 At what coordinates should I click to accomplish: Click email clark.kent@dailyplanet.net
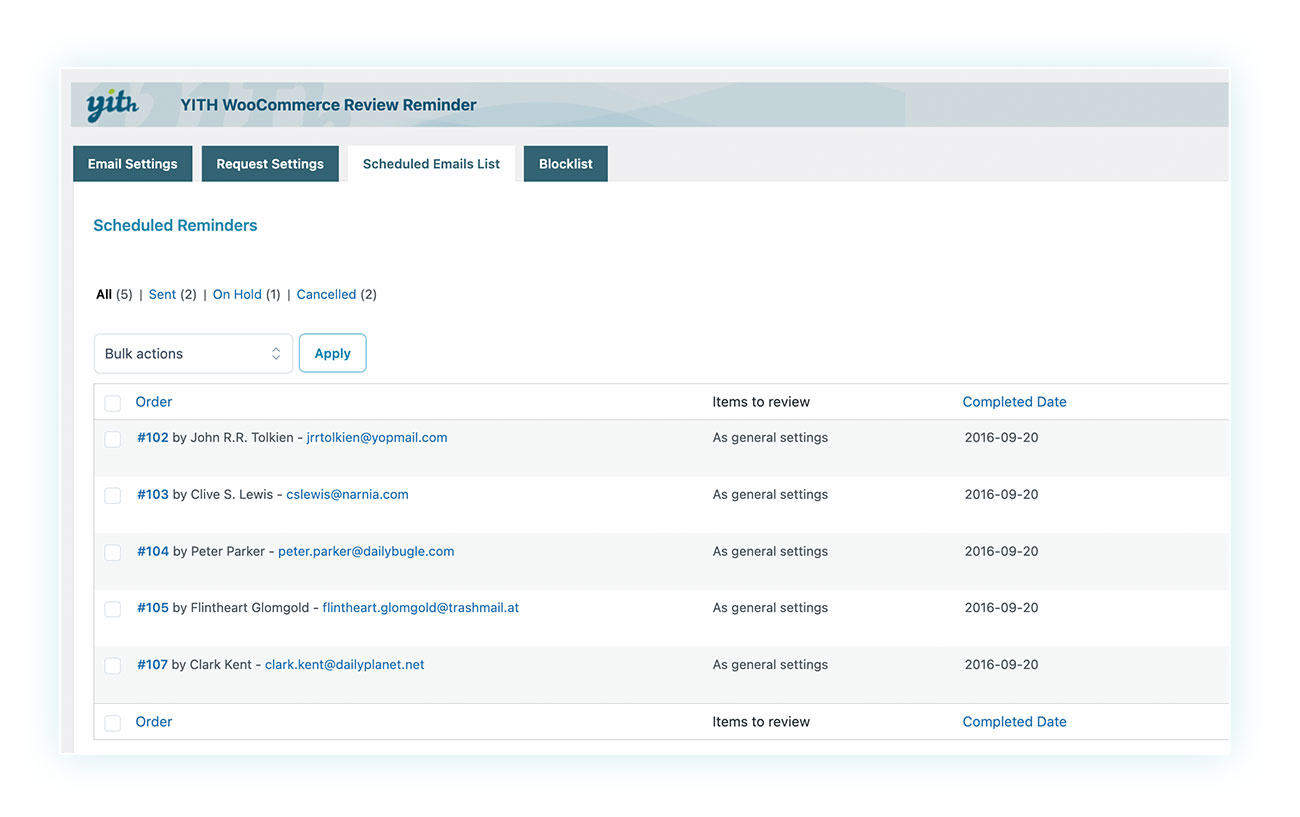pos(345,664)
